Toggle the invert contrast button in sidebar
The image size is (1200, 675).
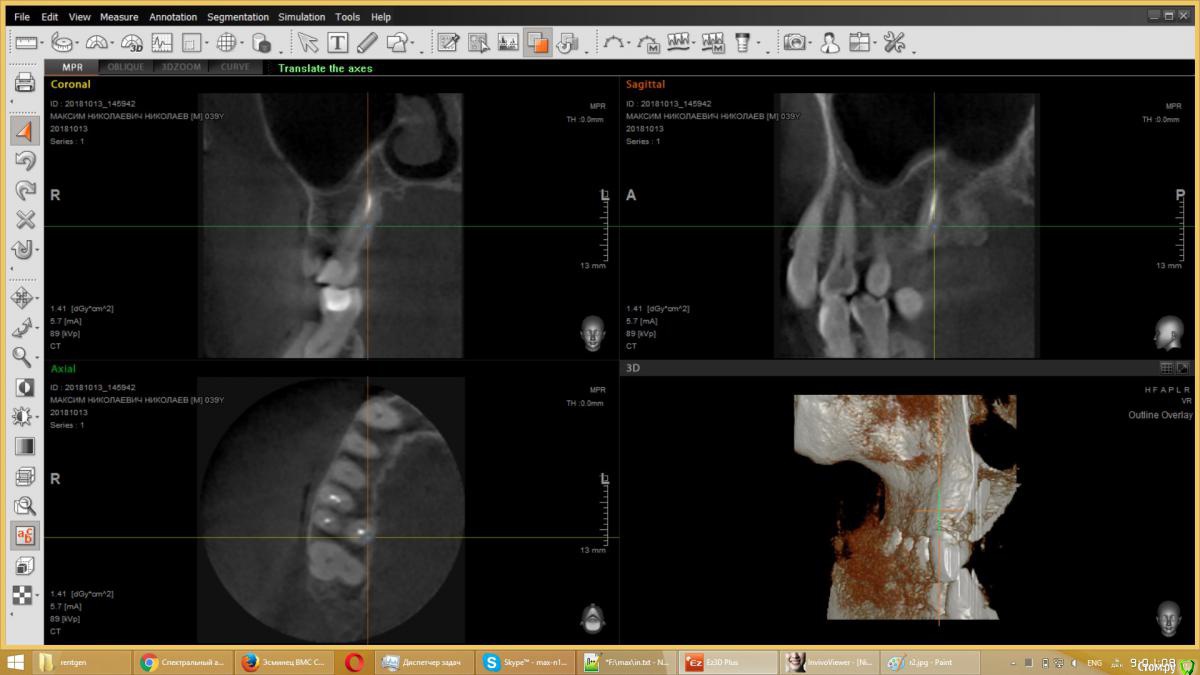click(25, 387)
